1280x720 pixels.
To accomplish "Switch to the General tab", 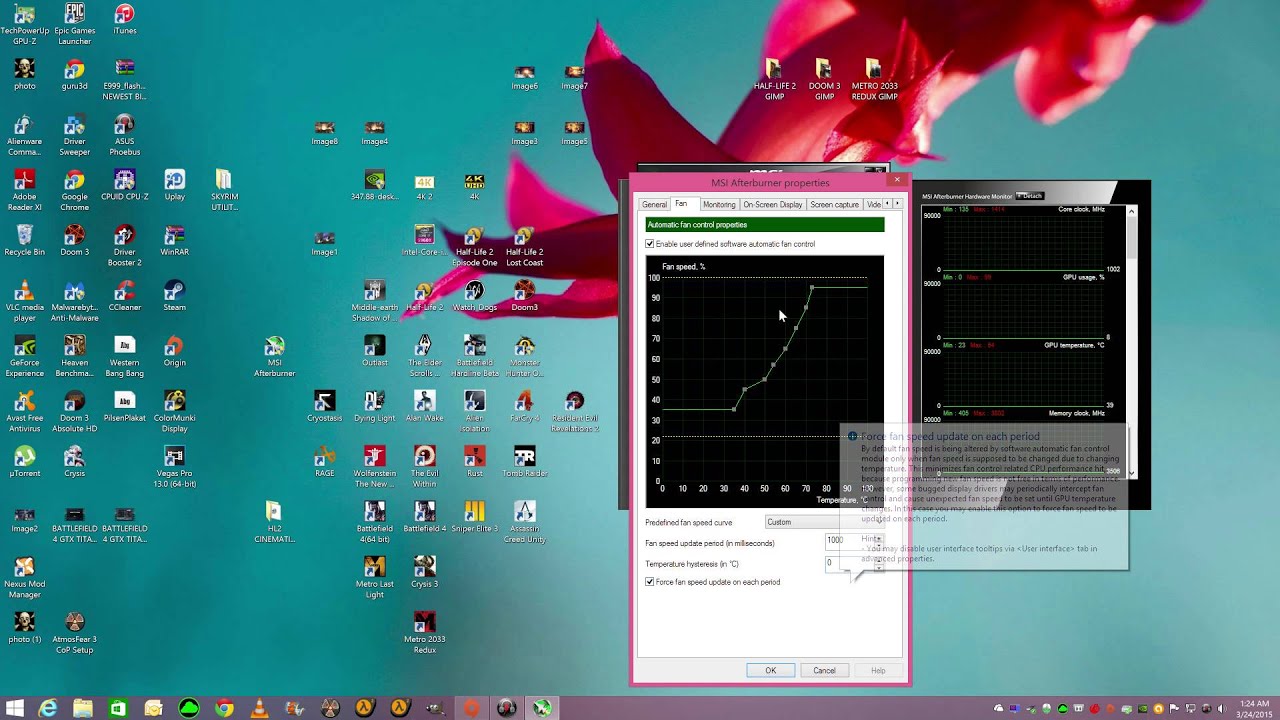I will click(x=654, y=204).
